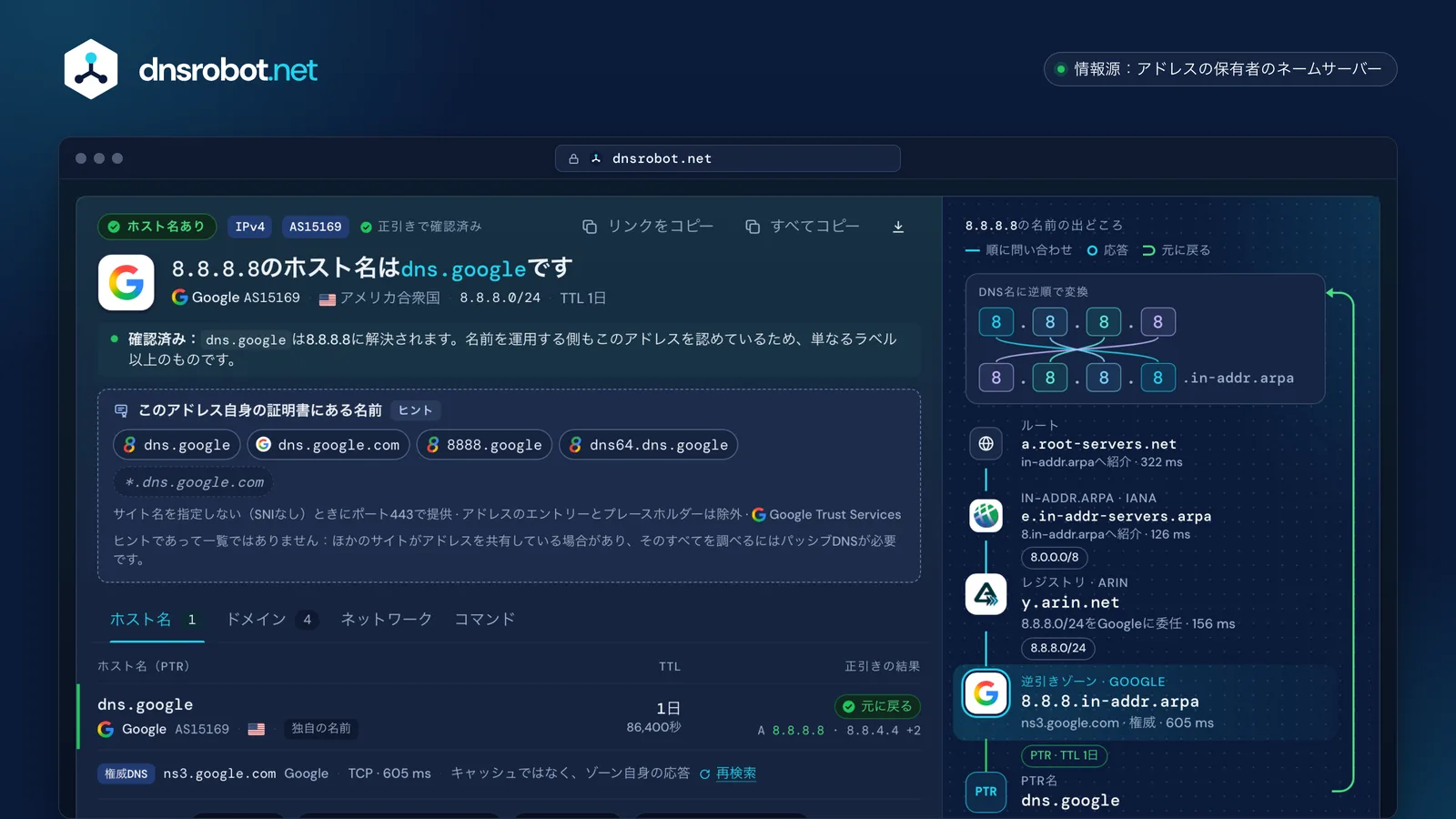Screen dimensions: 1456x819
Task: Click a.root-servers.net in the trace
Action: (x=1098, y=444)
